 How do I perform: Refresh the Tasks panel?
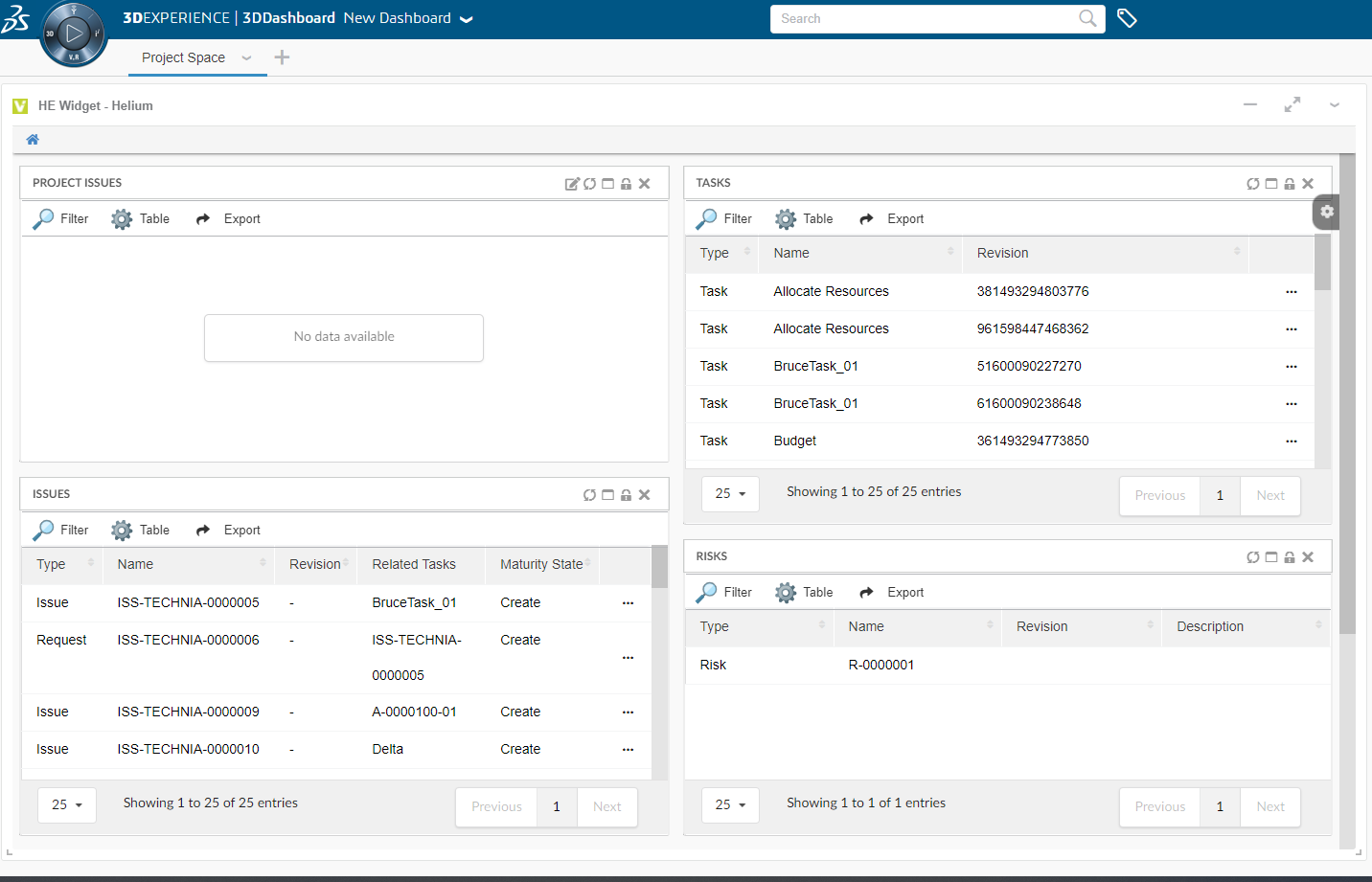click(x=1253, y=184)
